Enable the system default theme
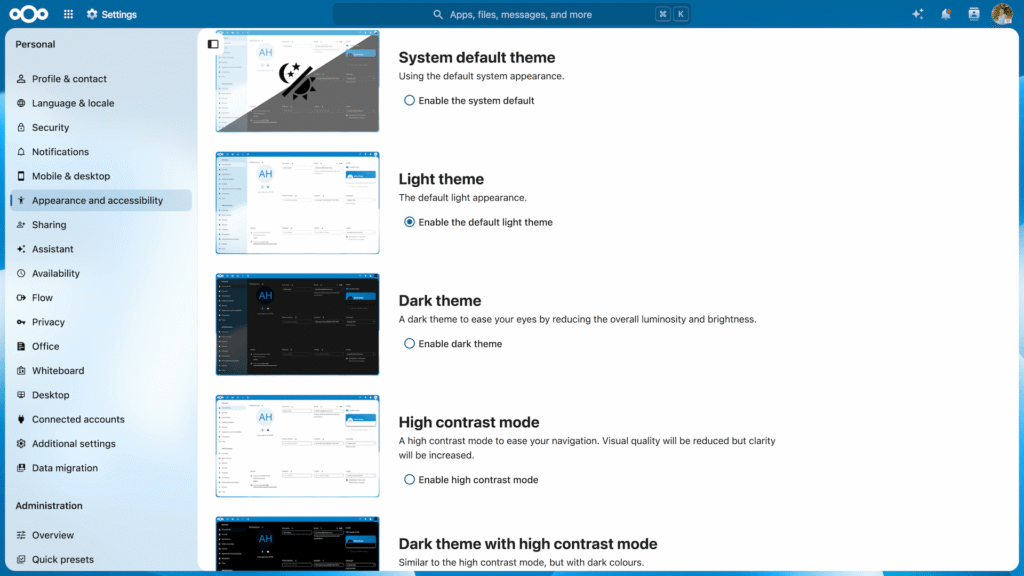 pos(409,101)
